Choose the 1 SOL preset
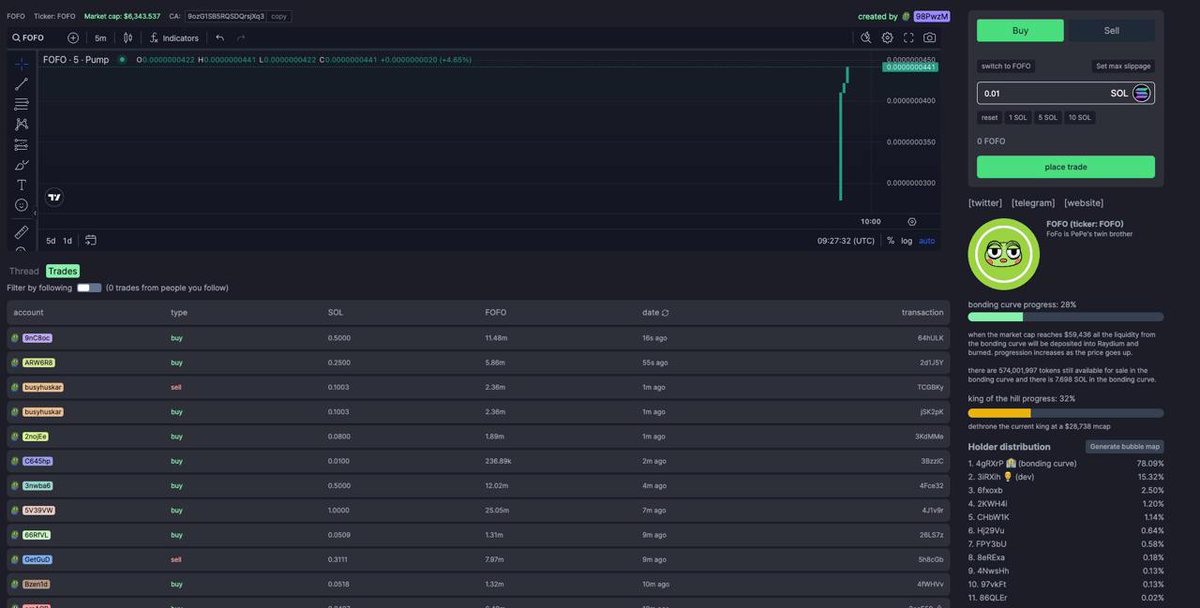The width and height of the screenshot is (1200, 608). [x=1018, y=117]
